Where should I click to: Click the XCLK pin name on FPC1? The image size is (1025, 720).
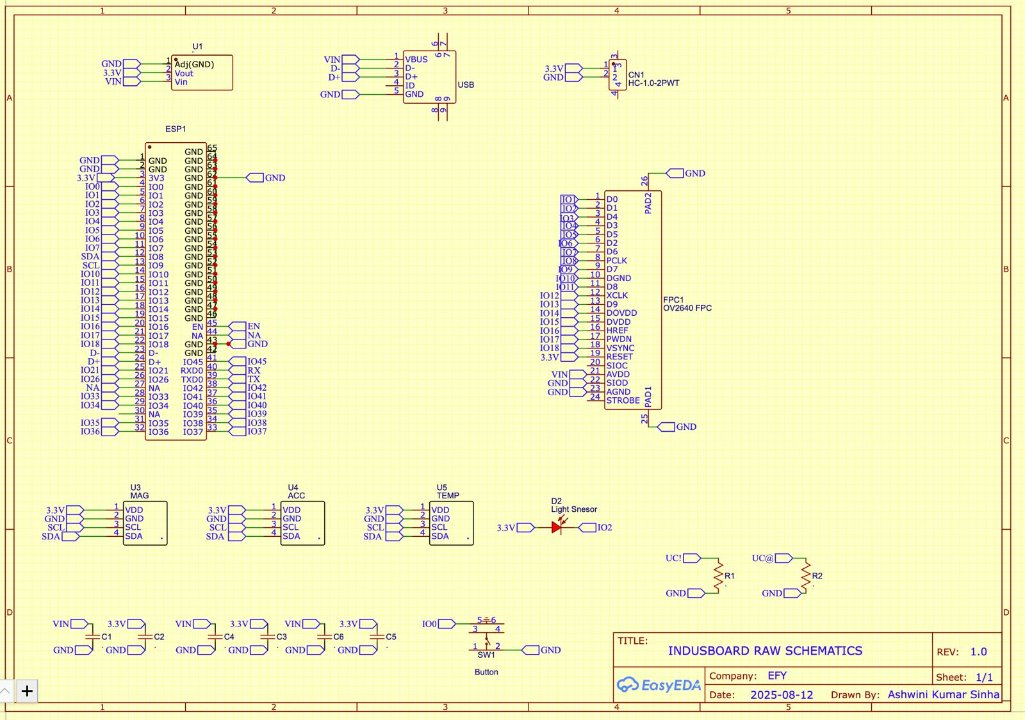[x=617, y=295]
